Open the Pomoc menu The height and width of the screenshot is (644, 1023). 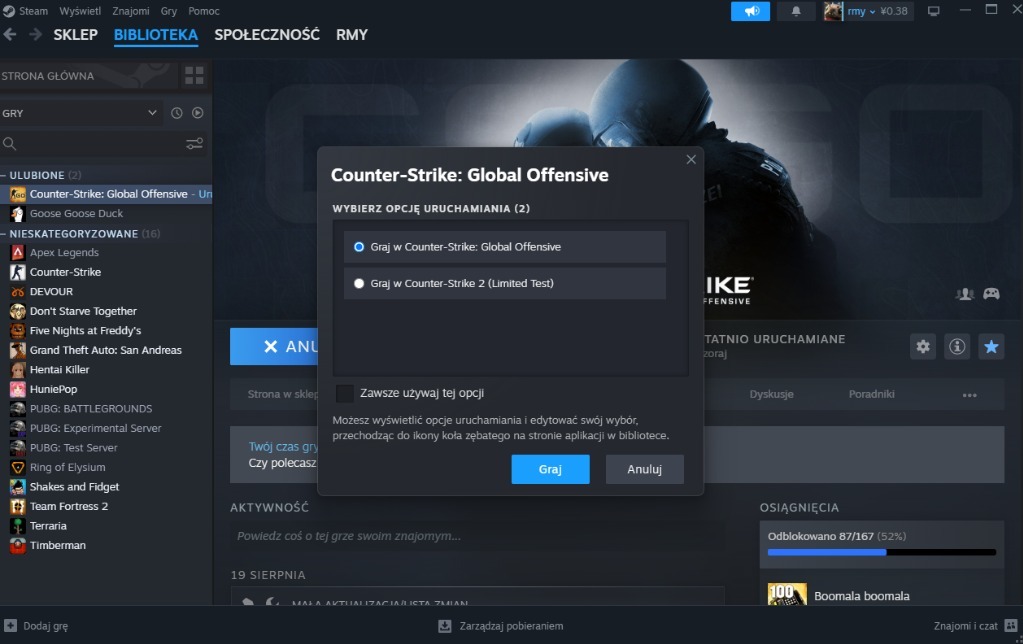(204, 11)
